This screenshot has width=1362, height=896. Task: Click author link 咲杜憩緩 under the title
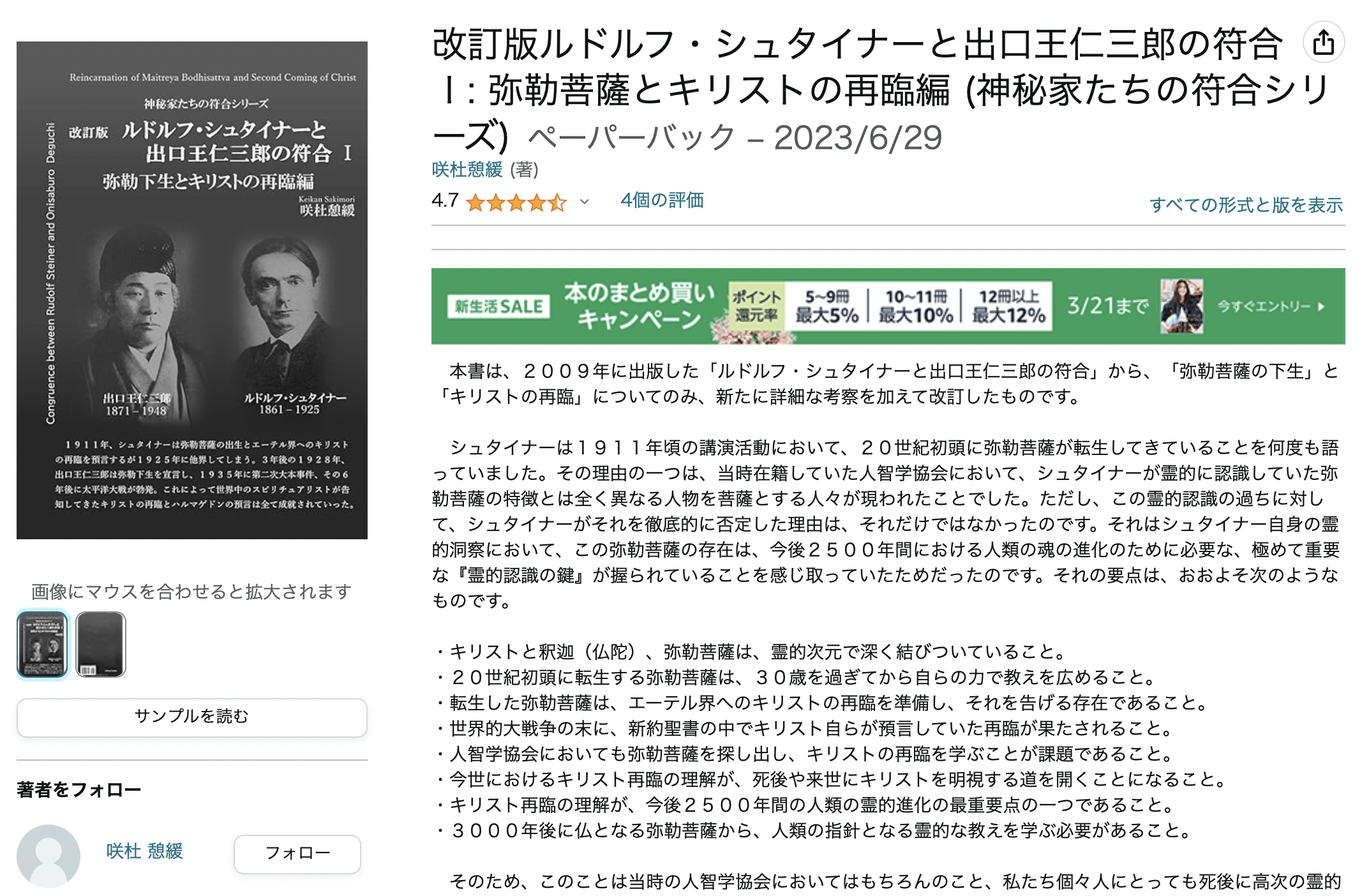coord(467,169)
